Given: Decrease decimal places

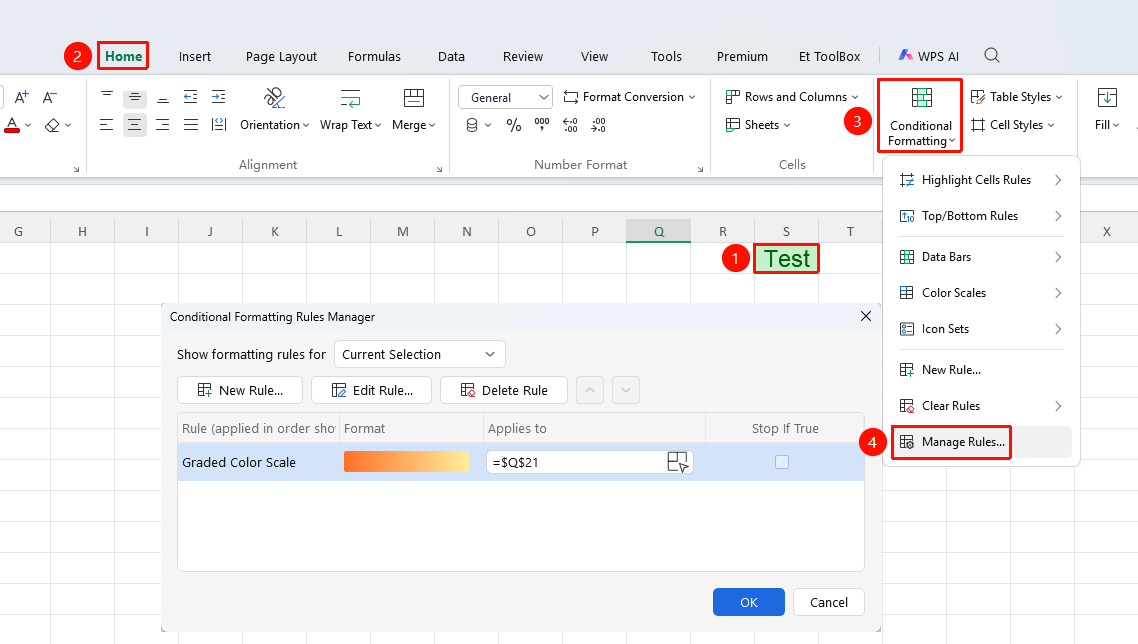Looking at the screenshot, I should tap(598, 126).
